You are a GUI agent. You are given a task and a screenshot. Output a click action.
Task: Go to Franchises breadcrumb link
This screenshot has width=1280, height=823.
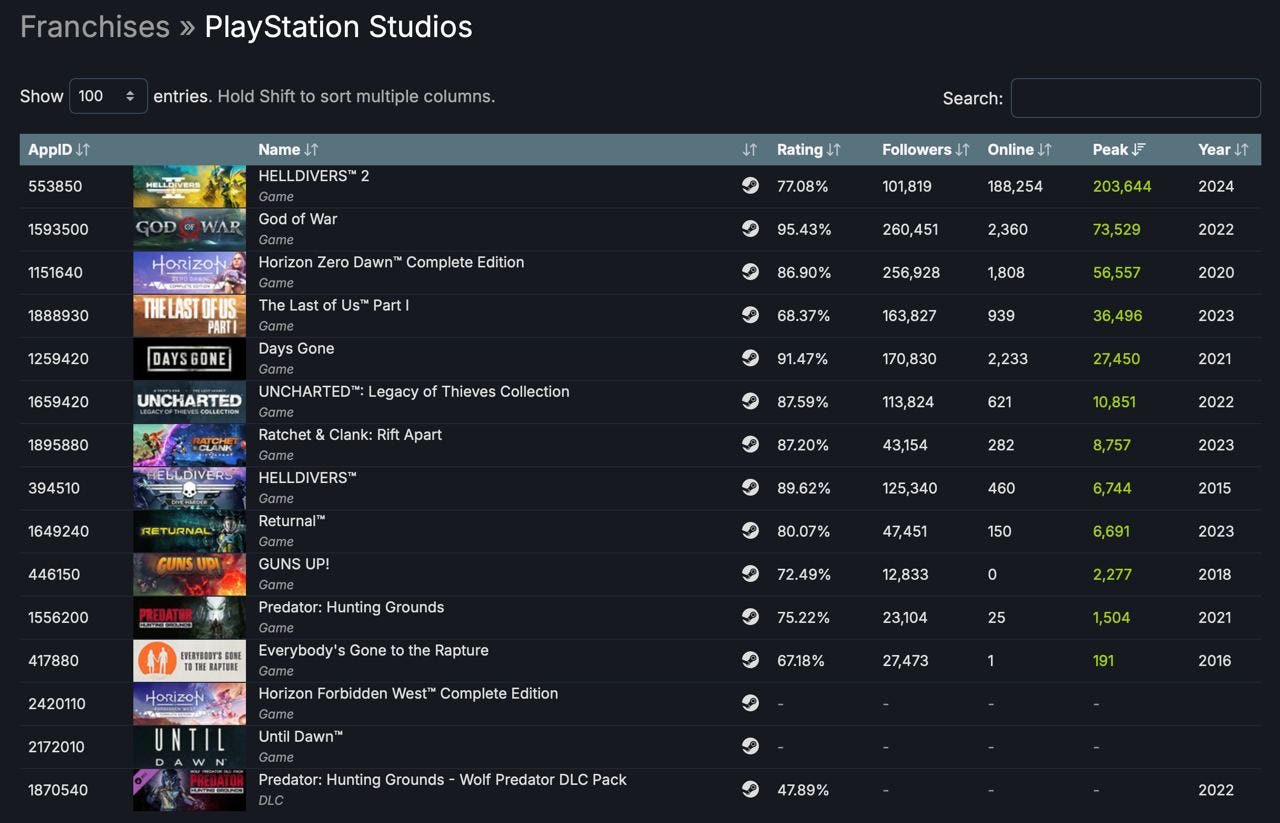coord(95,27)
